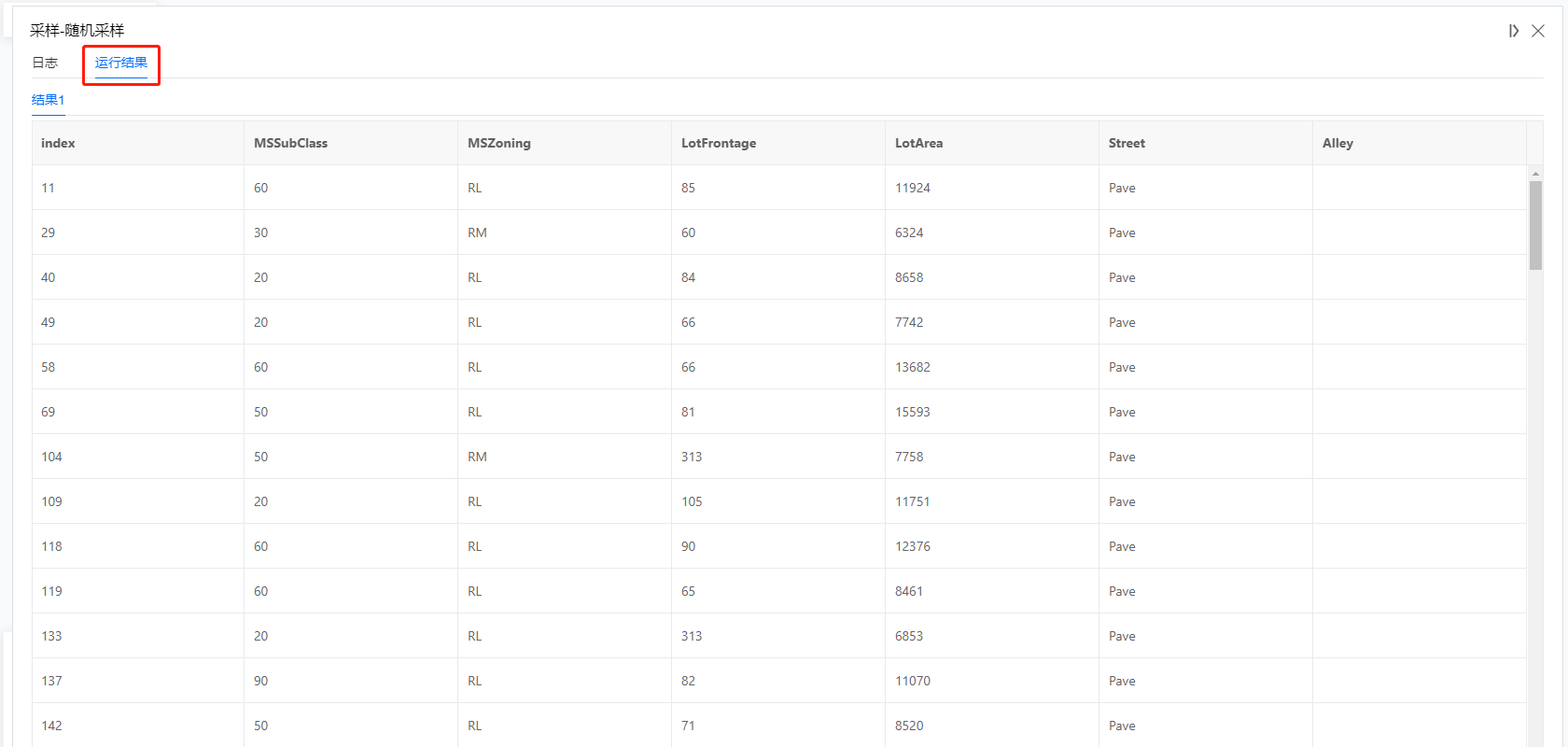Click LotArea value 11751
Image resolution: width=1568 pixels, height=747 pixels.
[913, 501]
